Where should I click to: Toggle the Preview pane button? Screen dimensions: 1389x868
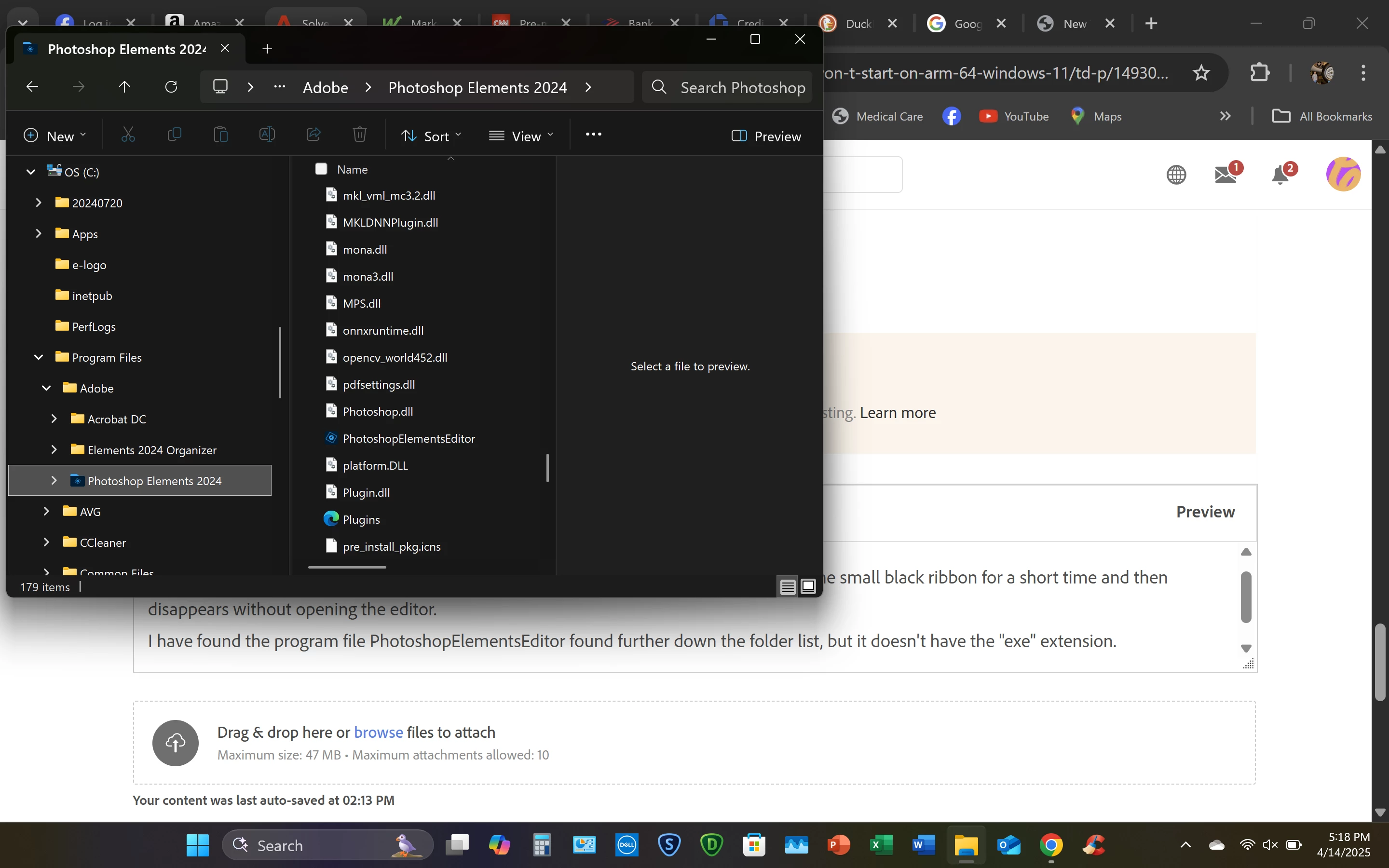pos(766,136)
